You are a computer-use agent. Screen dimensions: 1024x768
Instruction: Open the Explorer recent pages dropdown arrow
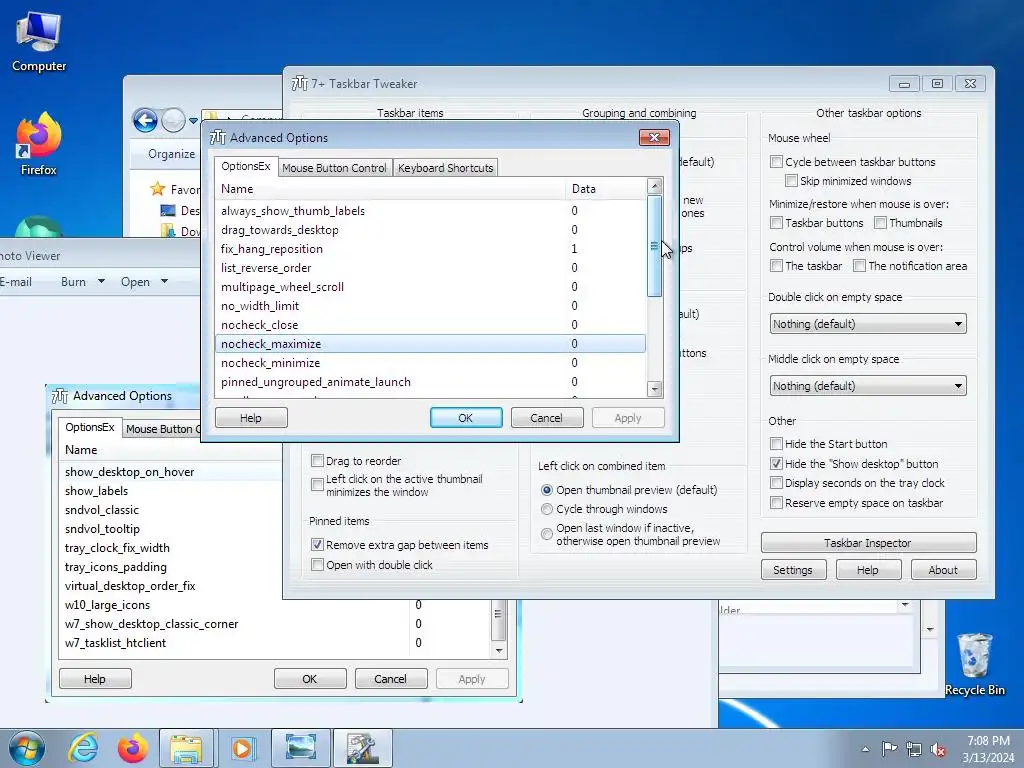pyautogui.click(x=193, y=121)
